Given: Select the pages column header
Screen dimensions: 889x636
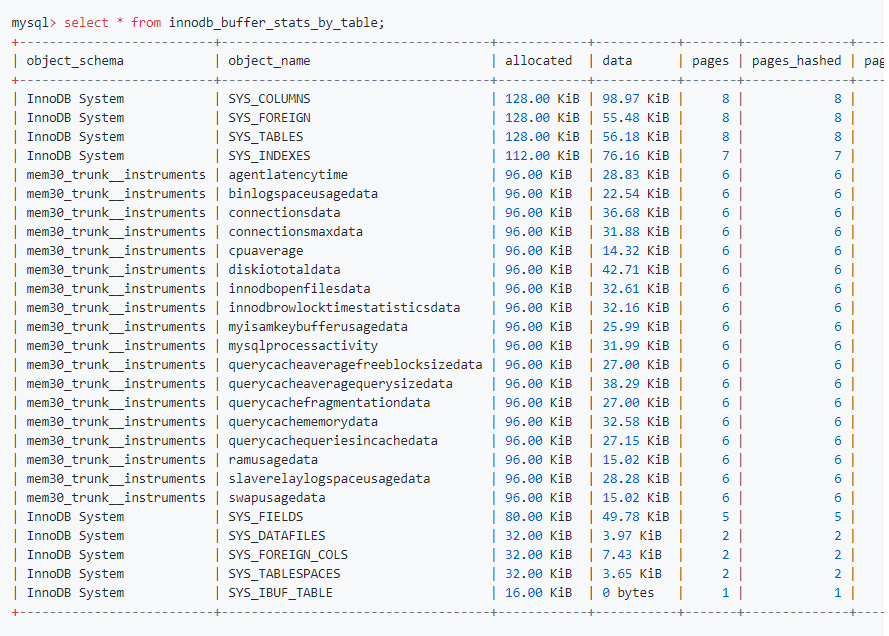Looking at the screenshot, I should [710, 60].
